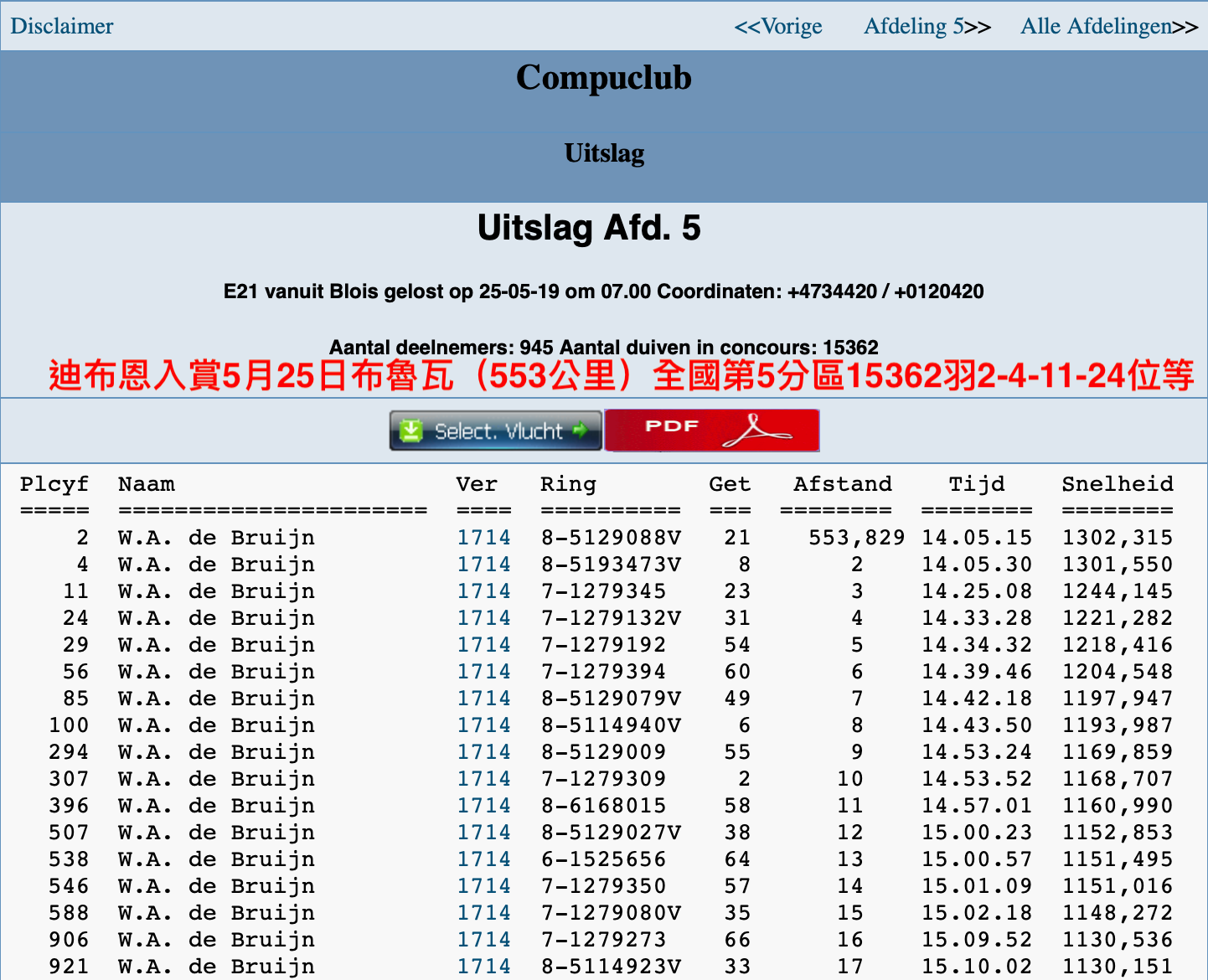Screen dimensions: 1208x980
Task: Click speed value 1302,315
Action: pyautogui.click(x=1118, y=538)
